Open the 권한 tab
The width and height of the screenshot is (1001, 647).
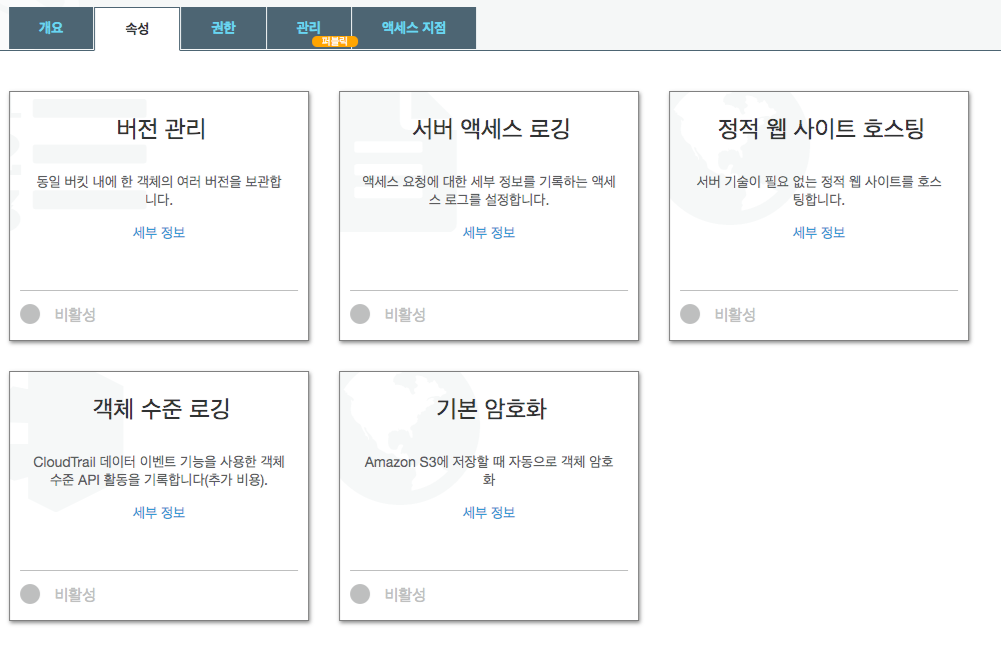click(x=223, y=28)
